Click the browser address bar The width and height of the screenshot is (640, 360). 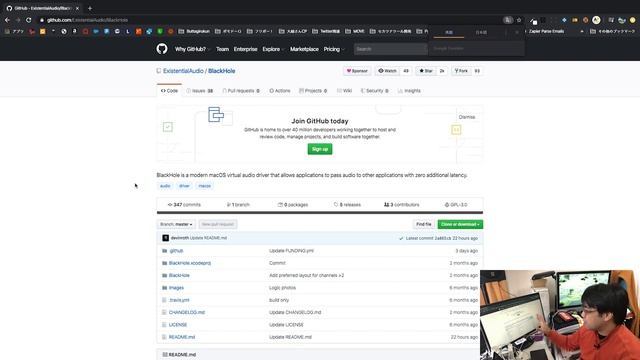click(269, 20)
